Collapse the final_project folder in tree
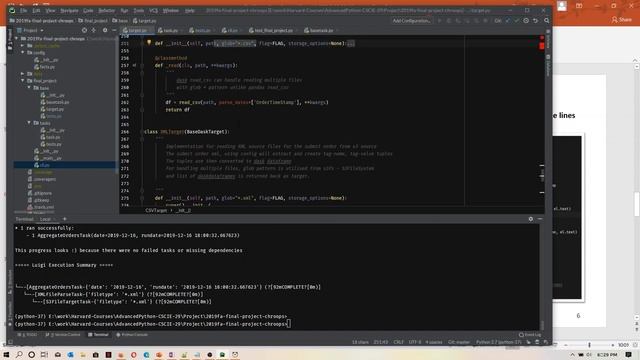Screen dimensions: 640x360 click(x=23, y=81)
